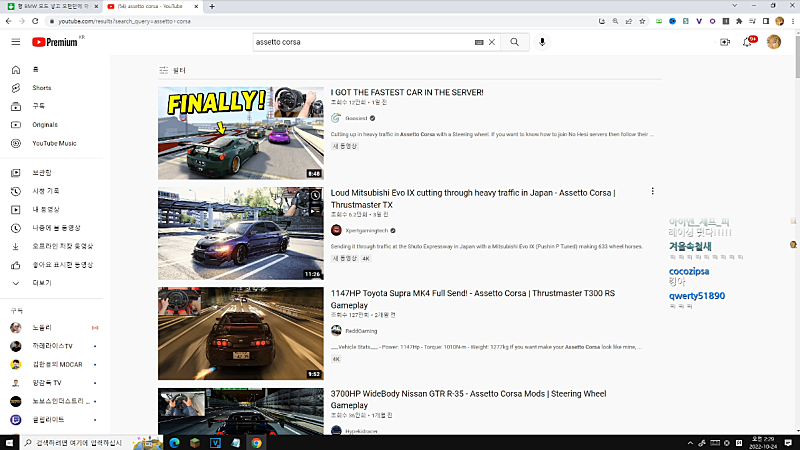Visit the ReddGaming channel
The height and width of the screenshot is (450, 800).
point(361,331)
